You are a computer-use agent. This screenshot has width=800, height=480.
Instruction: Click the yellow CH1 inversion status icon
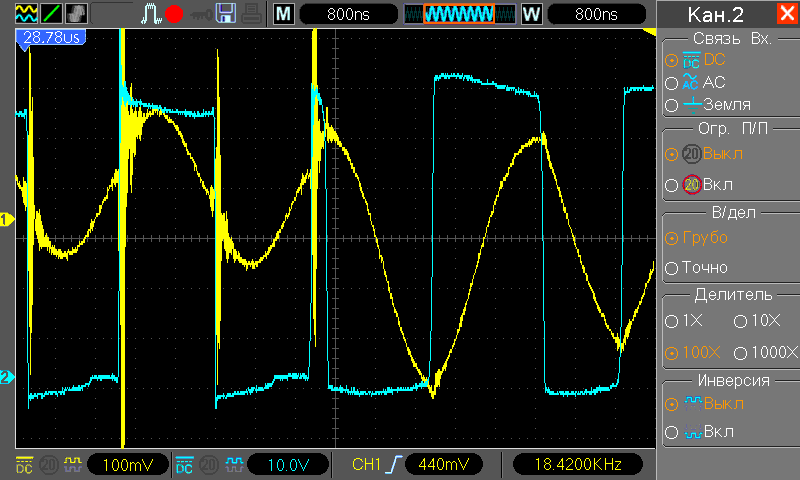[72, 465]
